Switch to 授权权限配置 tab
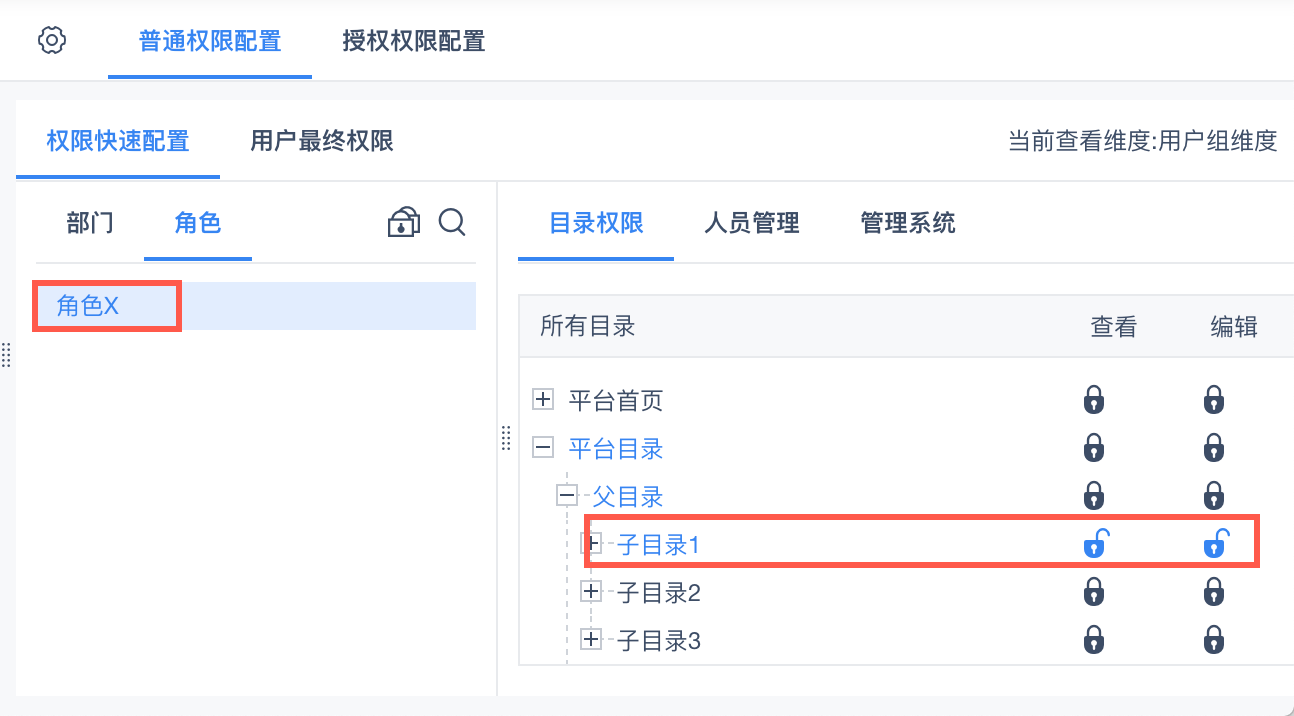 (x=413, y=41)
